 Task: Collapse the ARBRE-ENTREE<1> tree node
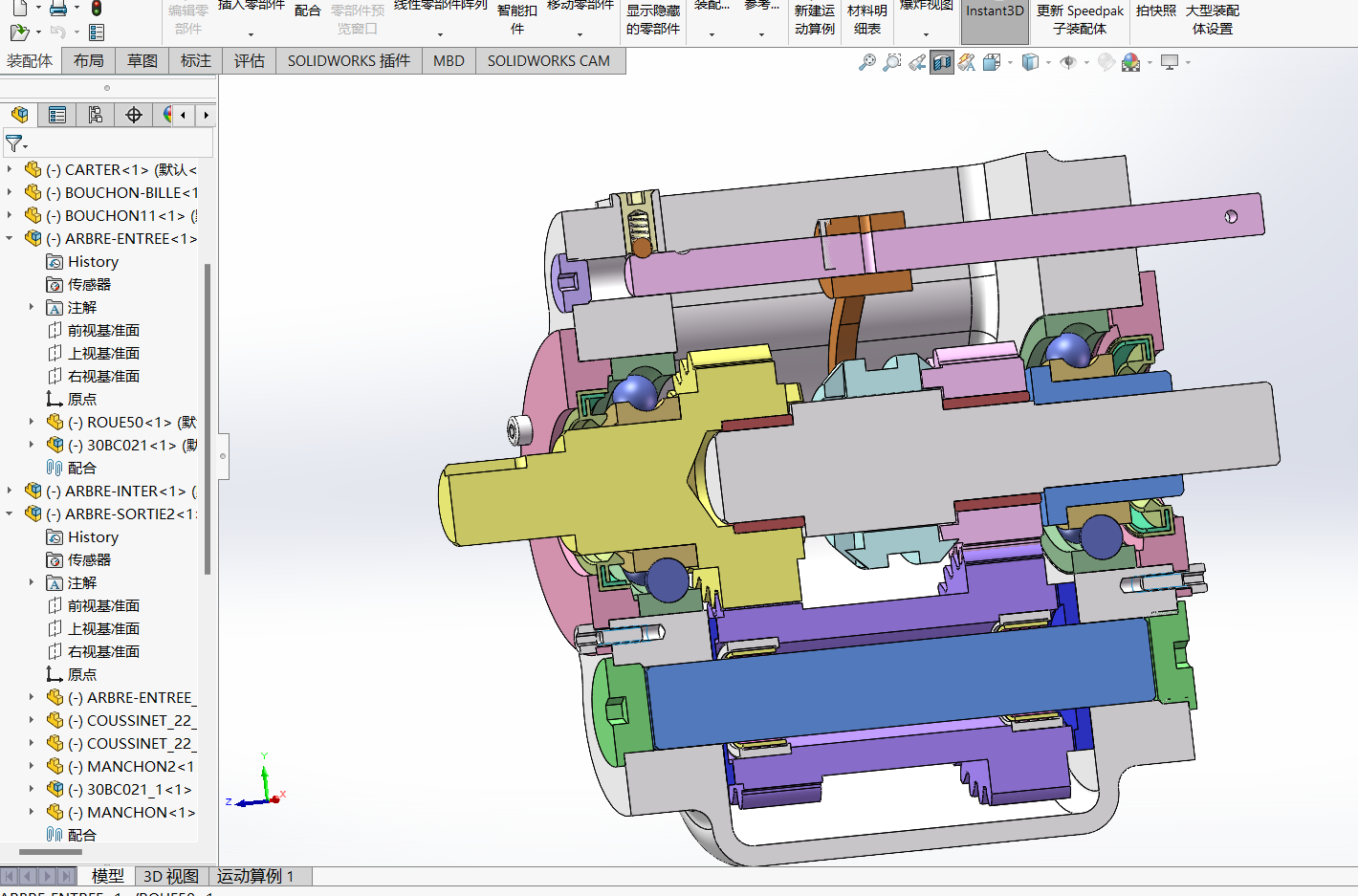11,238
